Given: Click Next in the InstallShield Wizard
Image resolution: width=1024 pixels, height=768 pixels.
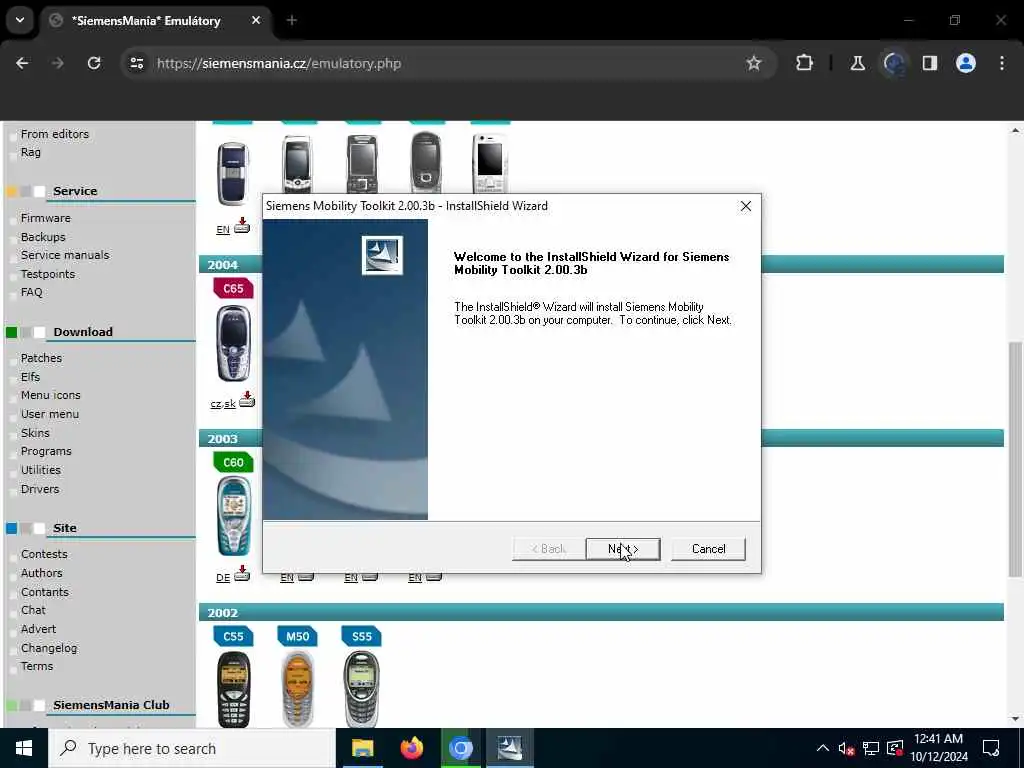Looking at the screenshot, I should (623, 549).
